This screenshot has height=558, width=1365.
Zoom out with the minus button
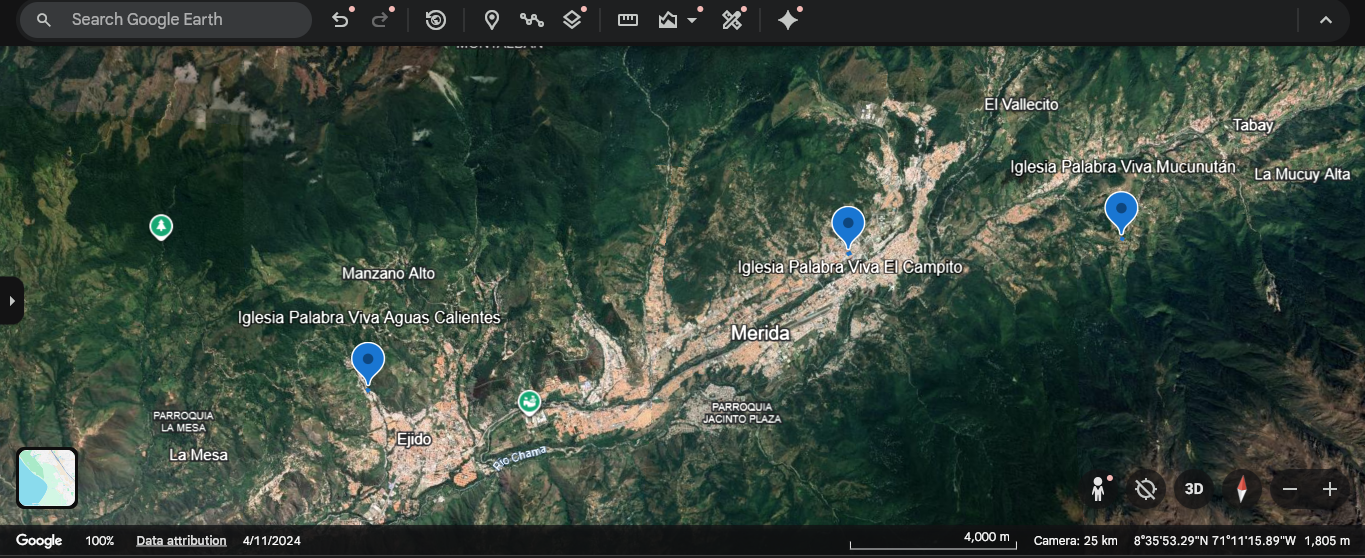point(1290,489)
